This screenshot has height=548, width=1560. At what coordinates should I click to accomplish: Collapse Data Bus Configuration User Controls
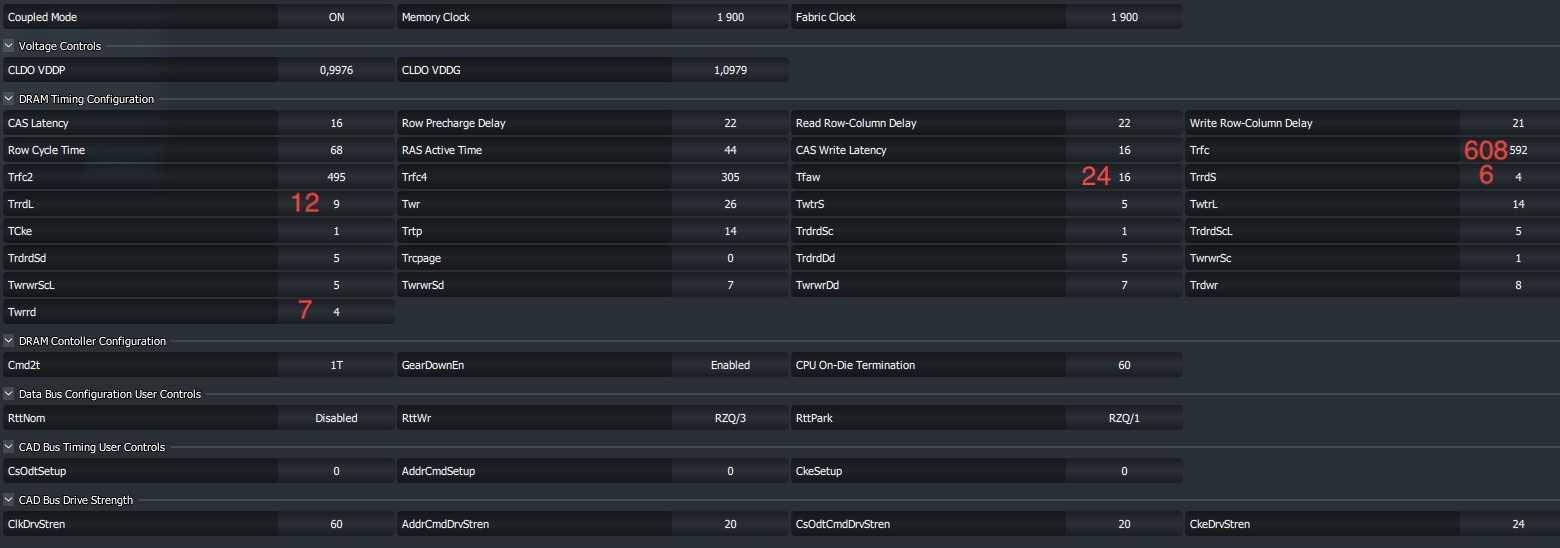click(x=9, y=394)
